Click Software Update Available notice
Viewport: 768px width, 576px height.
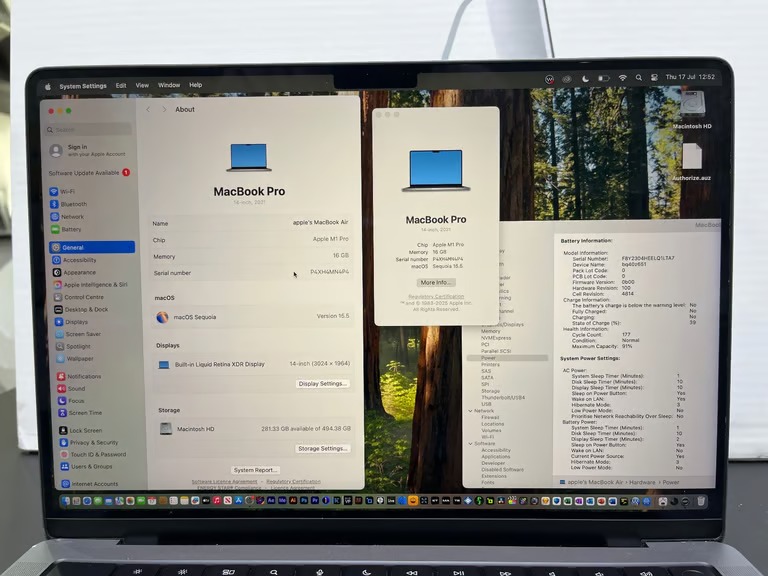click(x=89, y=172)
